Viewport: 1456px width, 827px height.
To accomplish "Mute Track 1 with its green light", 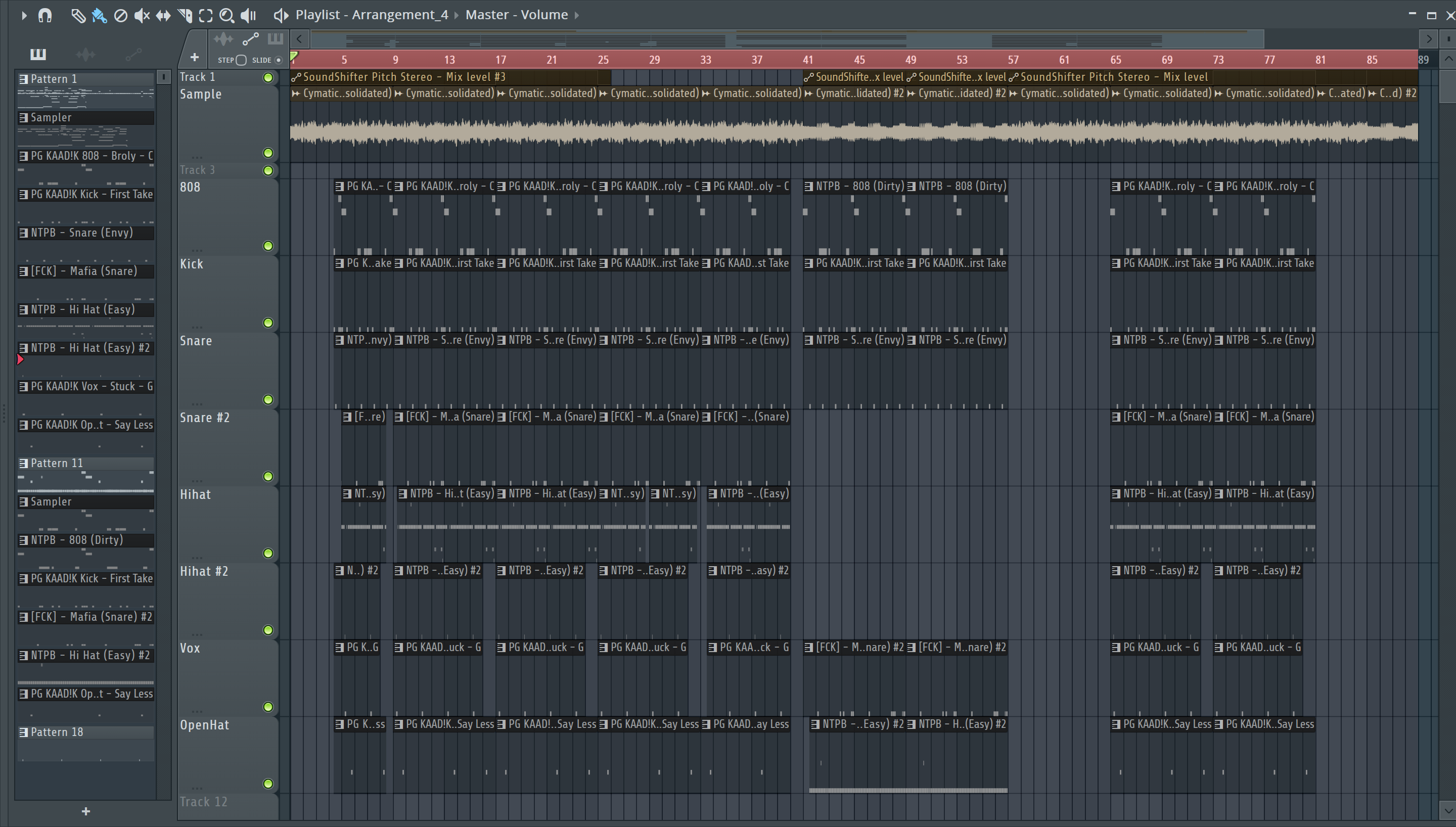I will (x=268, y=78).
